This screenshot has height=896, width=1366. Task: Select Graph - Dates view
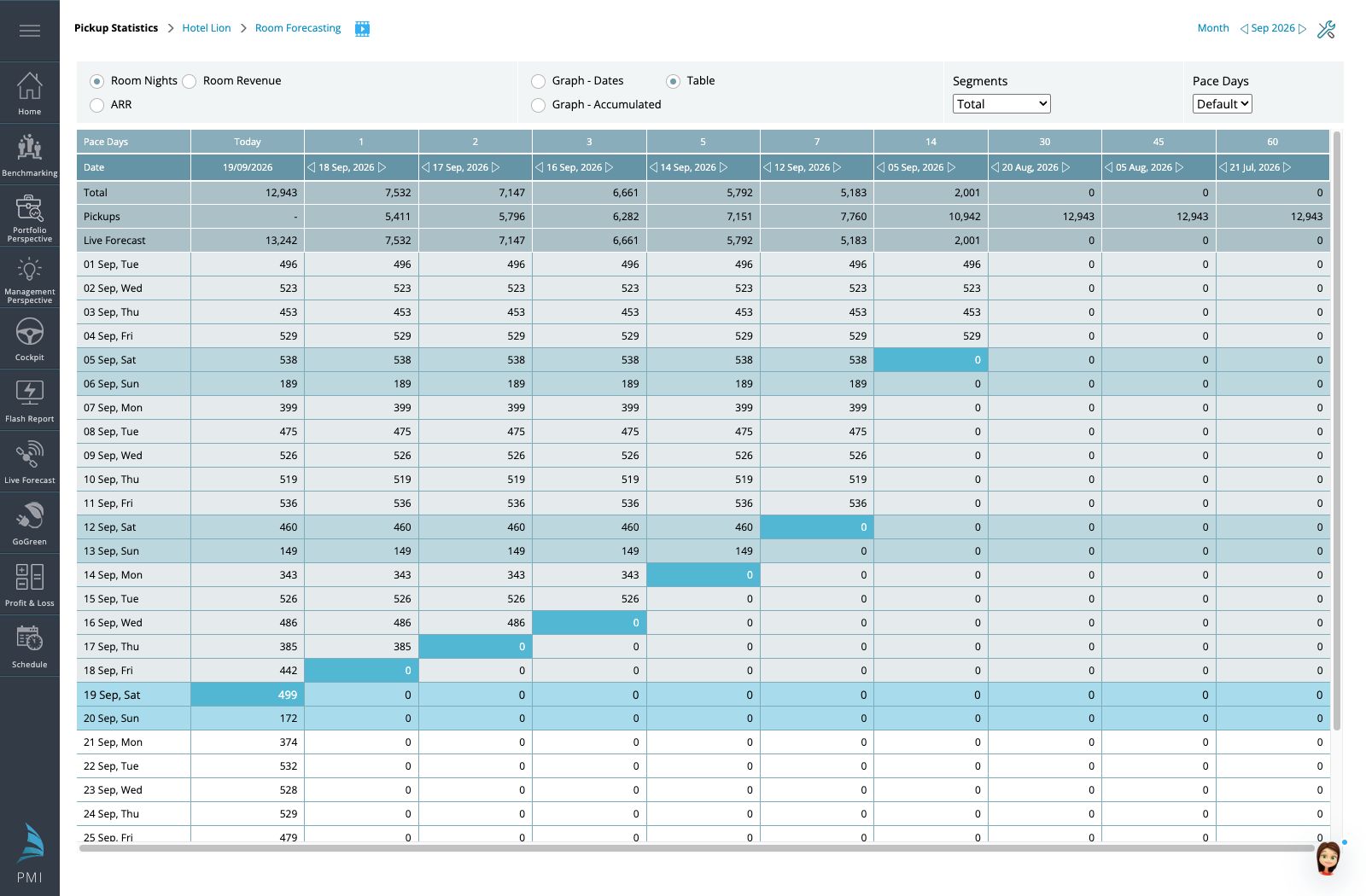pos(538,81)
